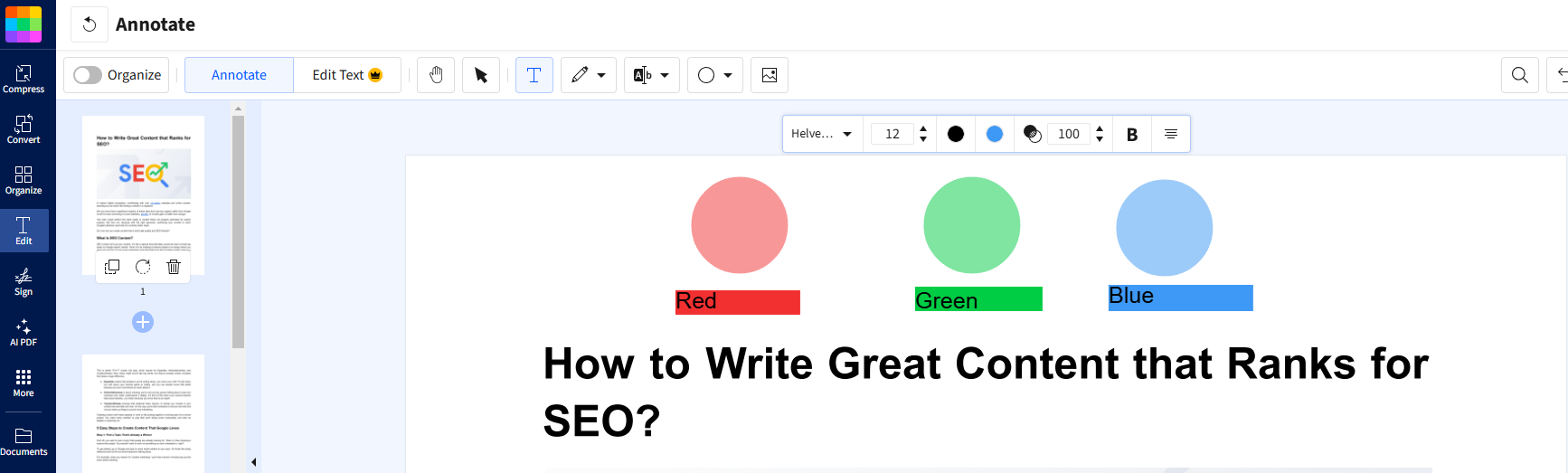Image resolution: width=1568 pixels, height=473 pixels.
Task: Select the arrow pointer tool
Action: (481, 75)
